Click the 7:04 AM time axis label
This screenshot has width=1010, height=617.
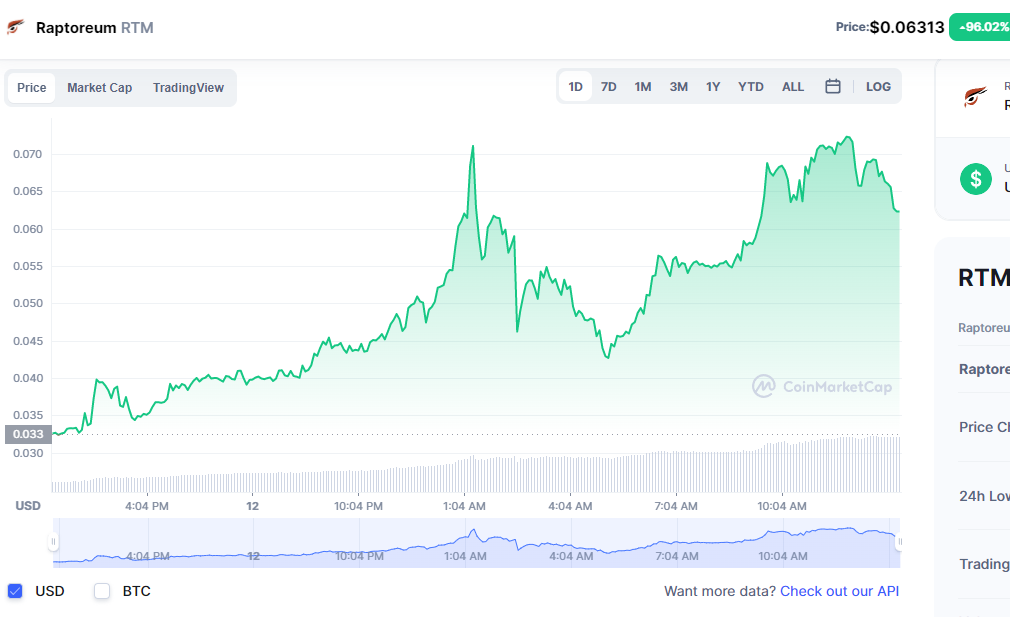[x=676, y=506]
